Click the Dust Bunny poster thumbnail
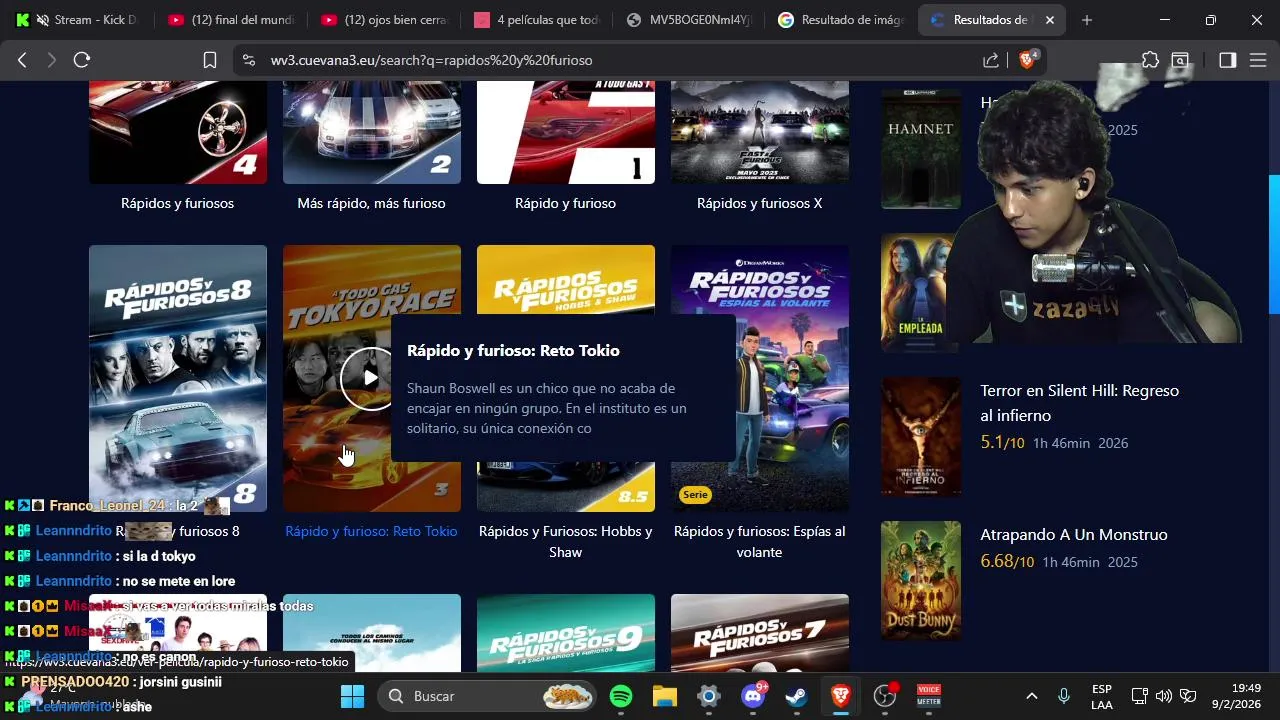The width and height of the screenshot is (1280, 720). [921, 581]
